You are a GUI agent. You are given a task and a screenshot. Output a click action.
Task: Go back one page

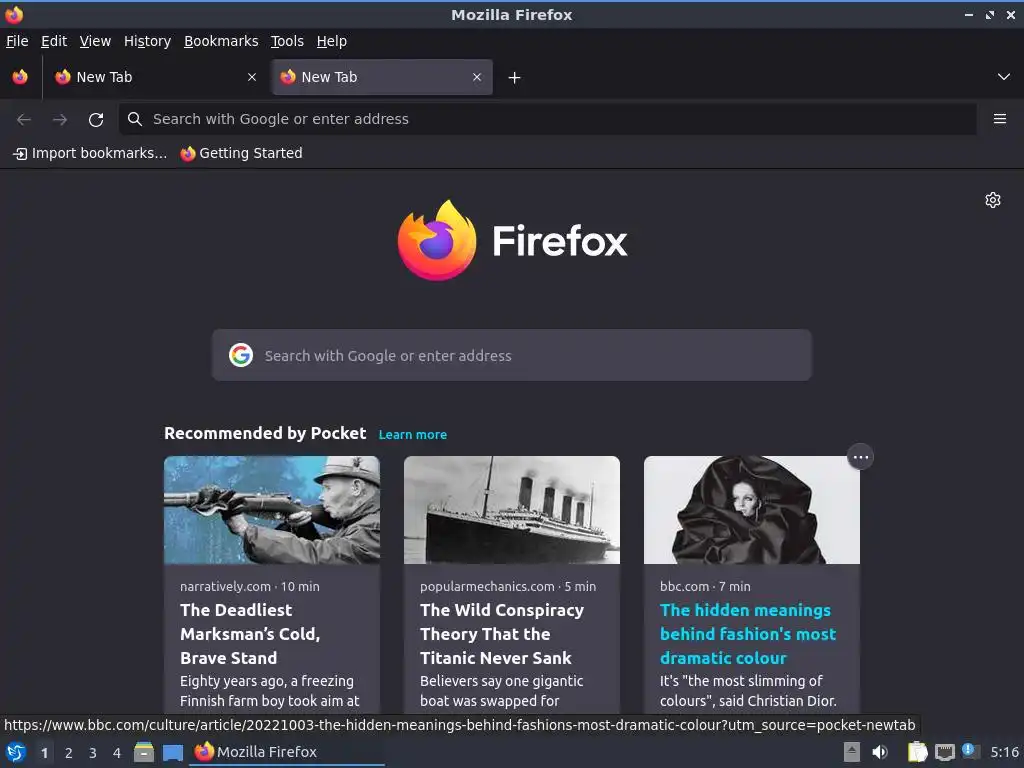[24, 119]
